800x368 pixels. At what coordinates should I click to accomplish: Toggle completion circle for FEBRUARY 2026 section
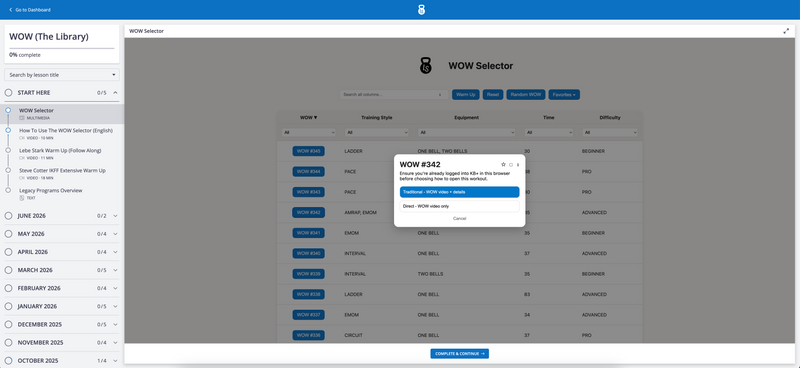coord(9,288)
